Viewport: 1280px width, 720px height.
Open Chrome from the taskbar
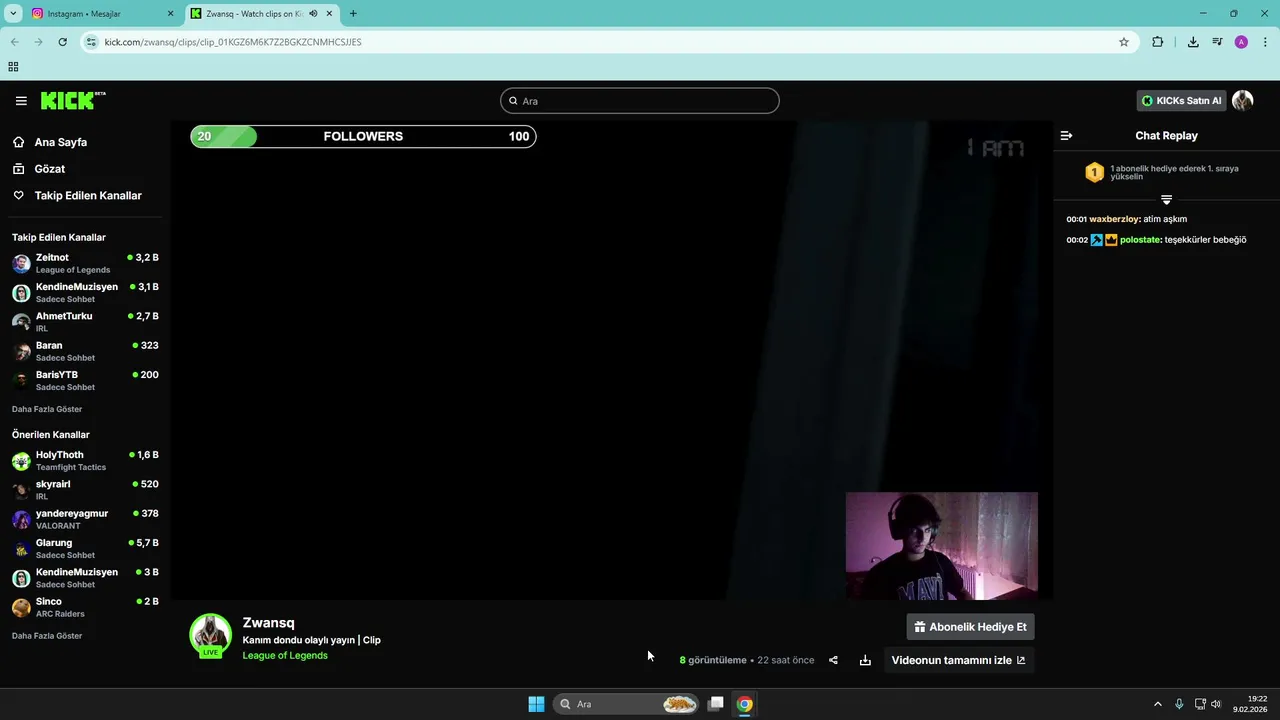click(744, 704)
